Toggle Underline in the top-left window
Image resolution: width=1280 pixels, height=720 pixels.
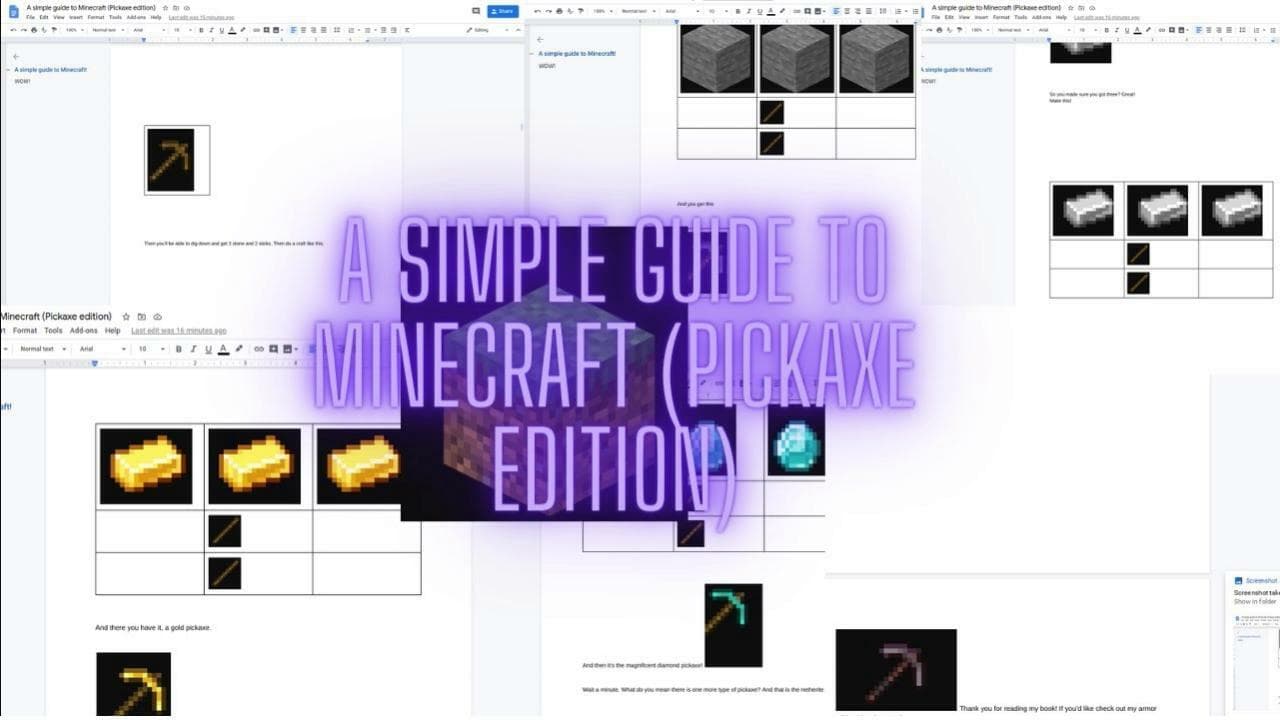[222, 30]
